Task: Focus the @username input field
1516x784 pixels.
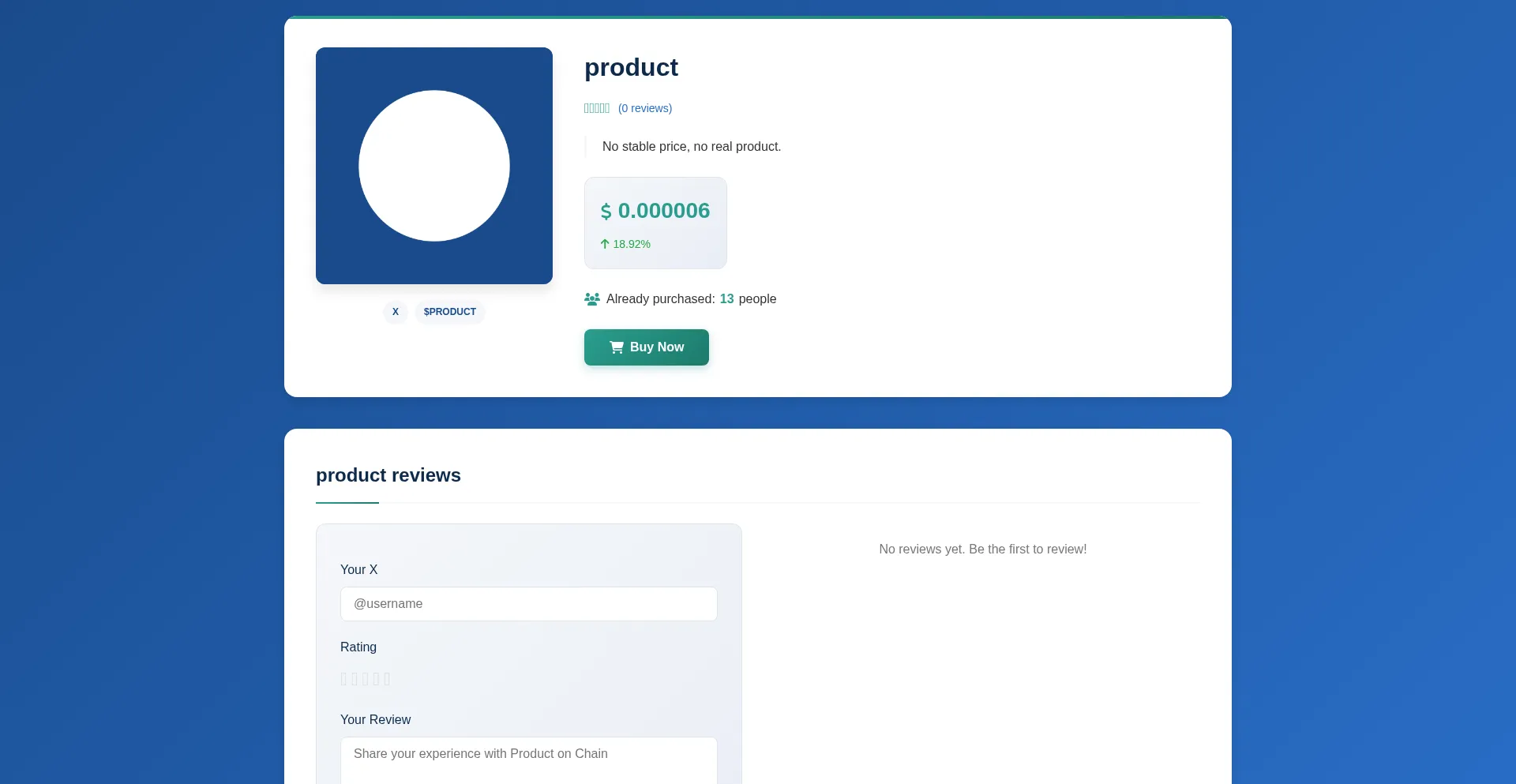Action: tap(529, 604)
